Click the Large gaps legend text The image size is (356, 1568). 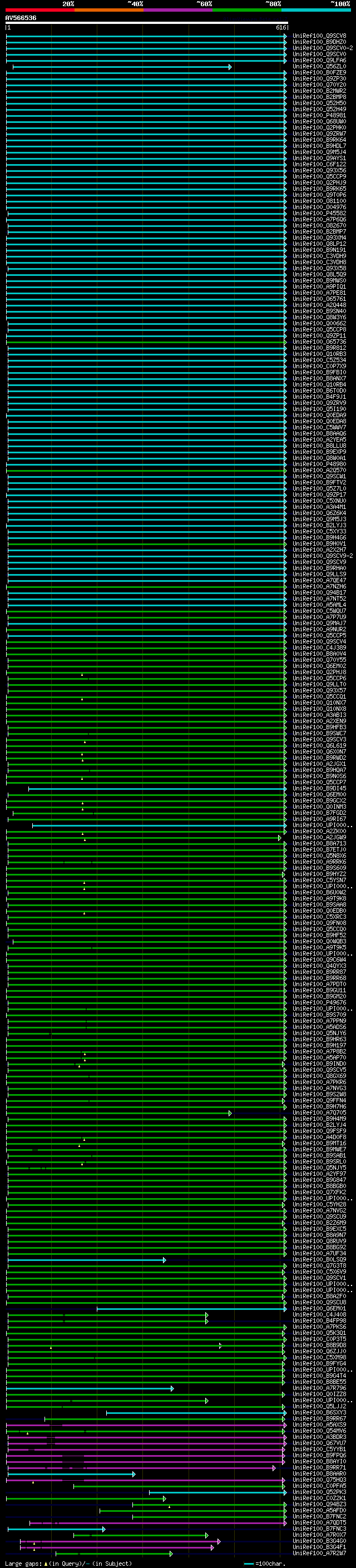(x=68, y=1563)
